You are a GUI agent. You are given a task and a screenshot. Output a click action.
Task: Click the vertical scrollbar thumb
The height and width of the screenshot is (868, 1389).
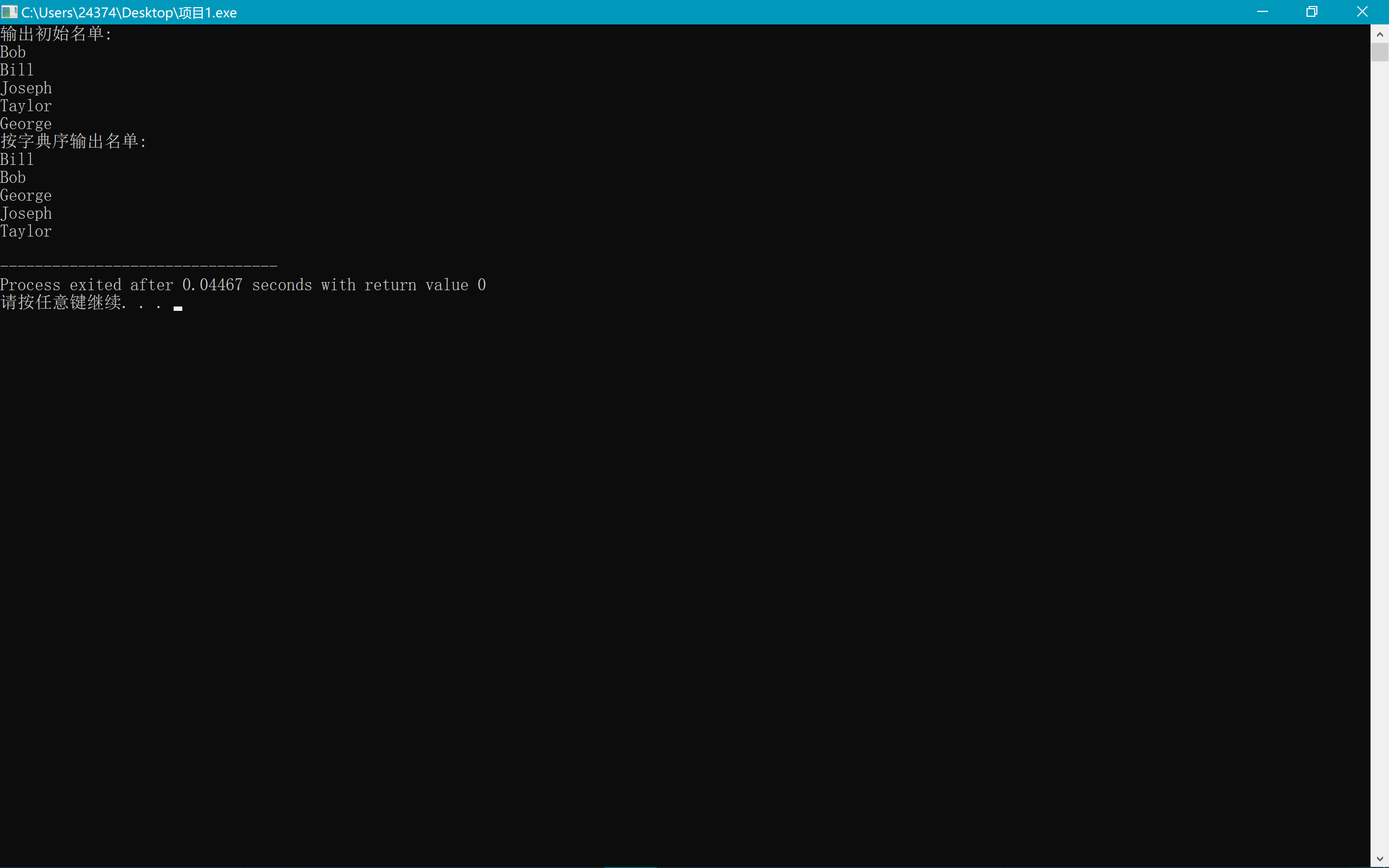click(x=1380, y=52)
